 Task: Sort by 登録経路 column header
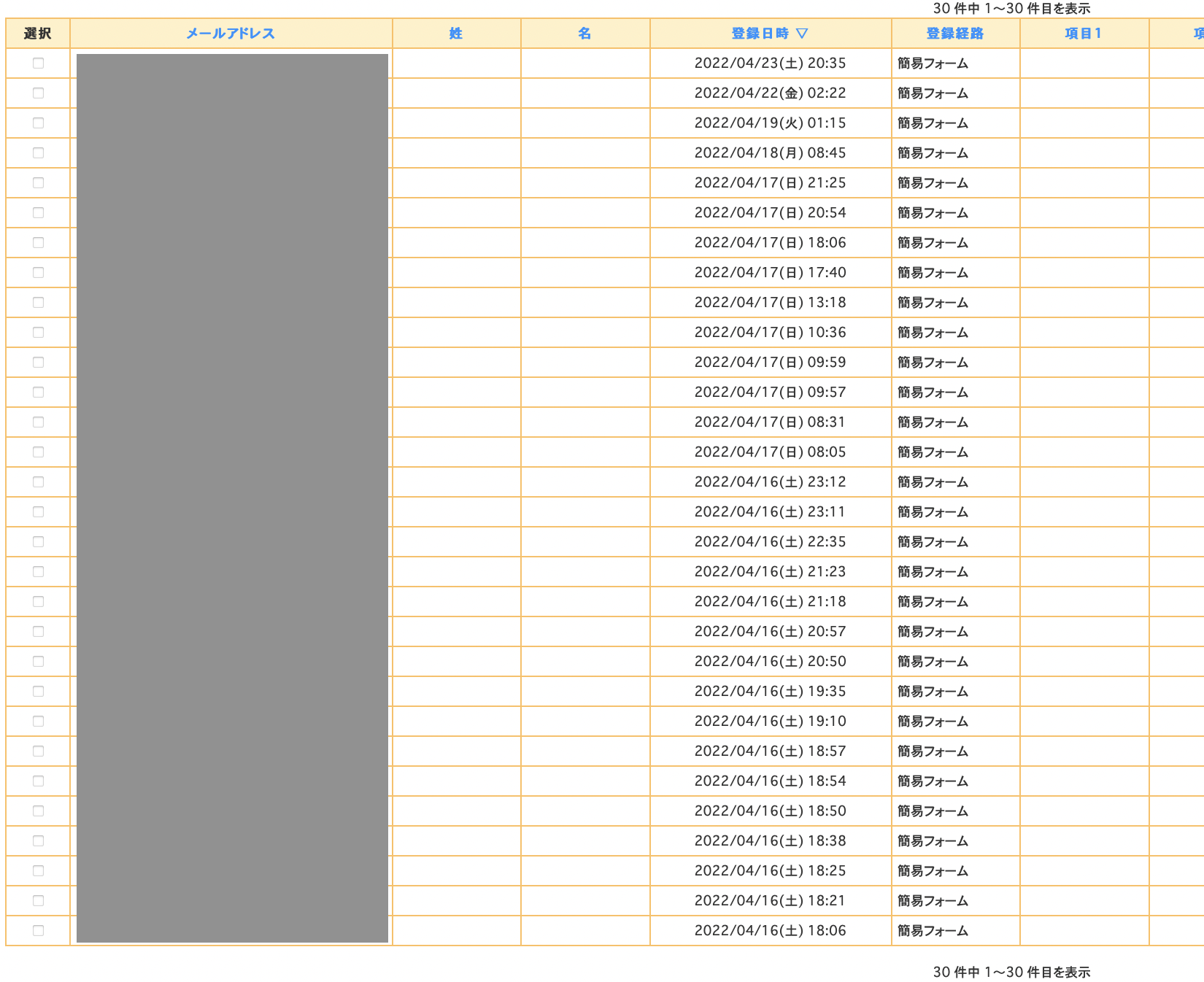(x=955, y=34)
